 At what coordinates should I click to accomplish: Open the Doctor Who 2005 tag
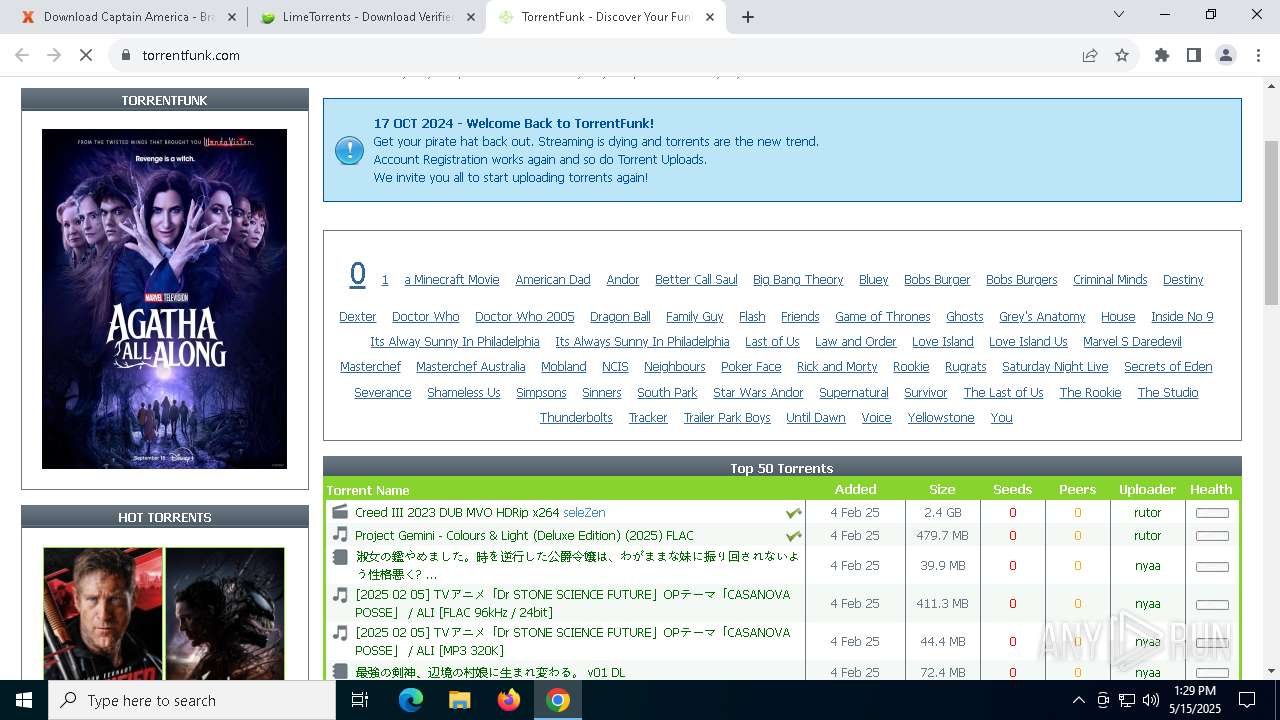(x=524, y=317)
